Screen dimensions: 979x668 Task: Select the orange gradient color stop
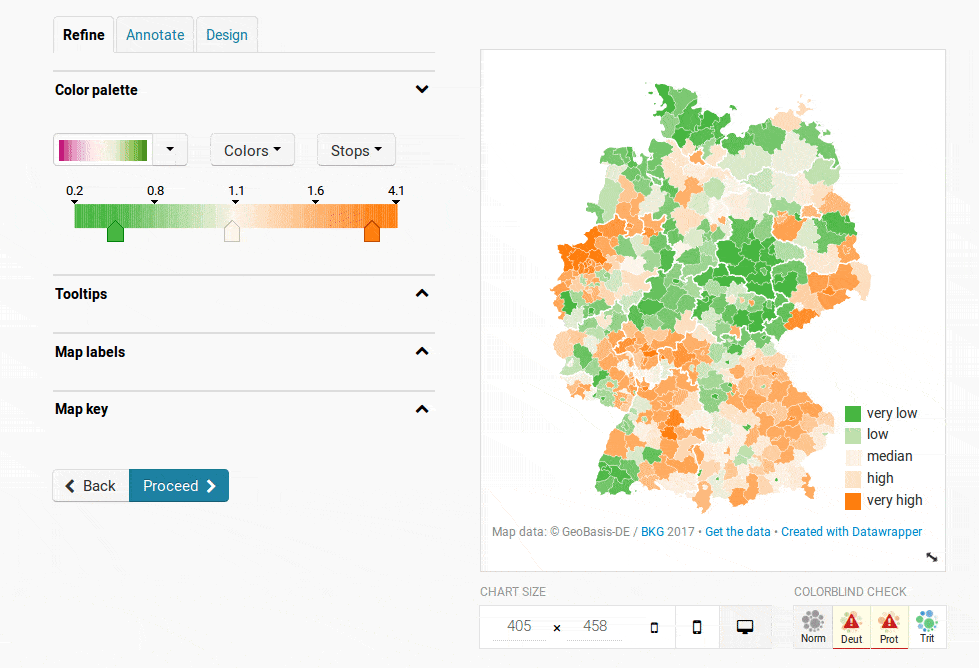coord(372,232)
